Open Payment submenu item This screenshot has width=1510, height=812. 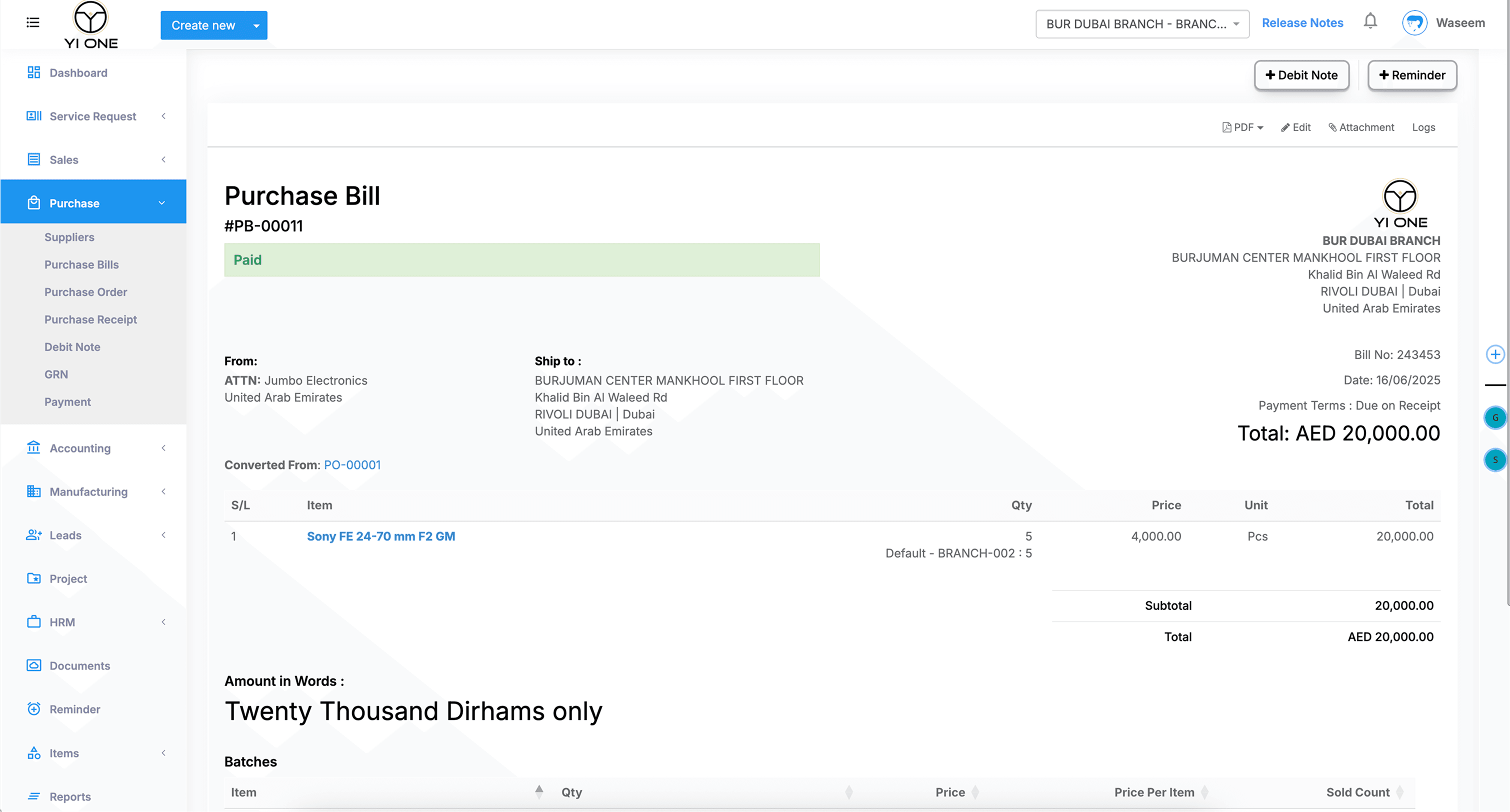[67, 401]
